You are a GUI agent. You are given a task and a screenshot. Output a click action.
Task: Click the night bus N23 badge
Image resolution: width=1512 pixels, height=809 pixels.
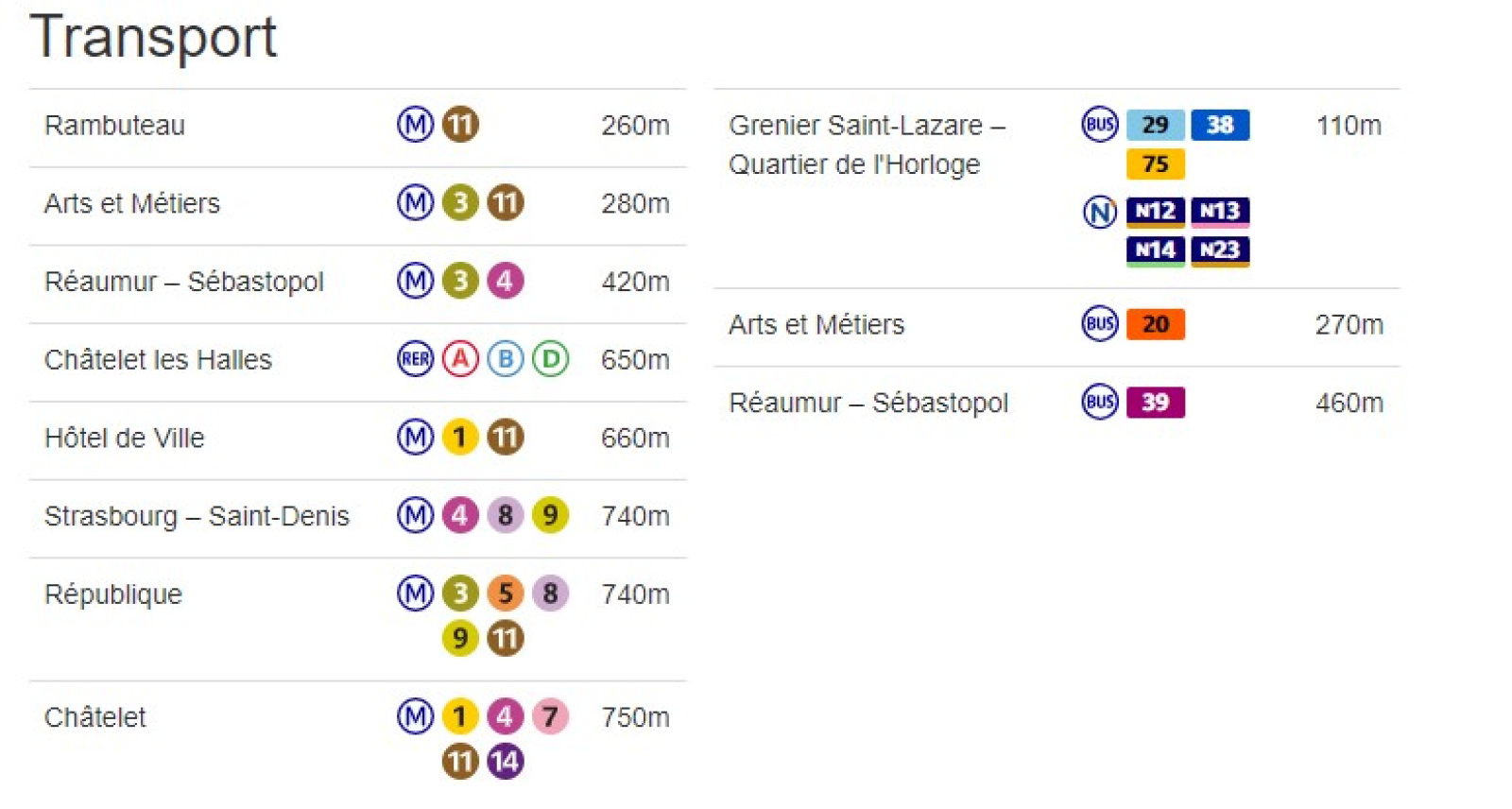point(1220,250)
